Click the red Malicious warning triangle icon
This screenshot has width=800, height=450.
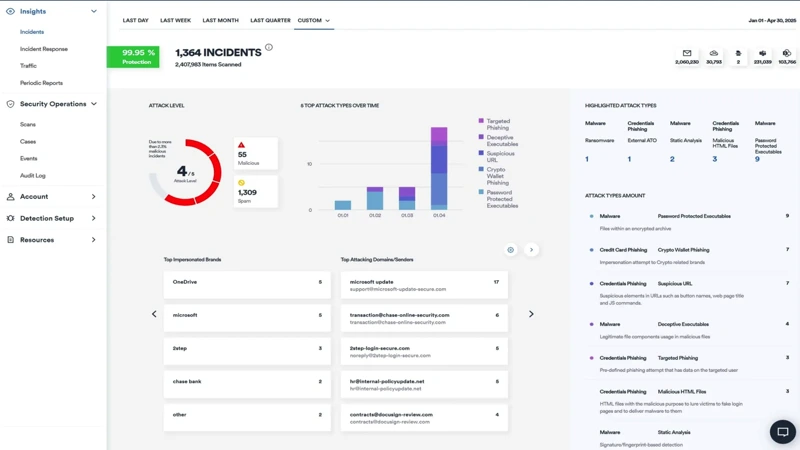(x=241, y=146)
